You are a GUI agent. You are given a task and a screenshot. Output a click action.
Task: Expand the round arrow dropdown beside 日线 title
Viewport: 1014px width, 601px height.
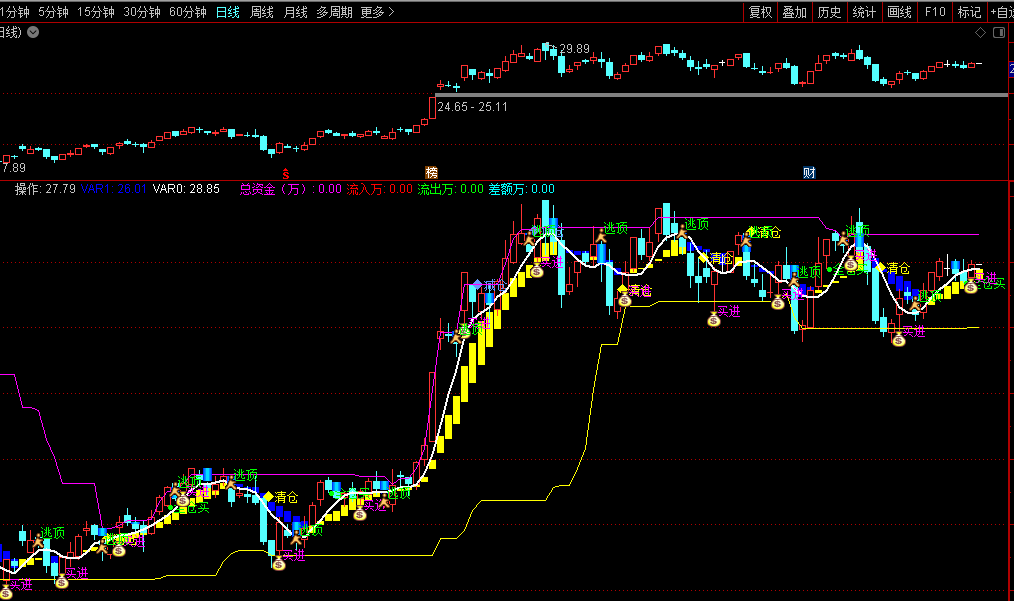click(x=34, y=32)
